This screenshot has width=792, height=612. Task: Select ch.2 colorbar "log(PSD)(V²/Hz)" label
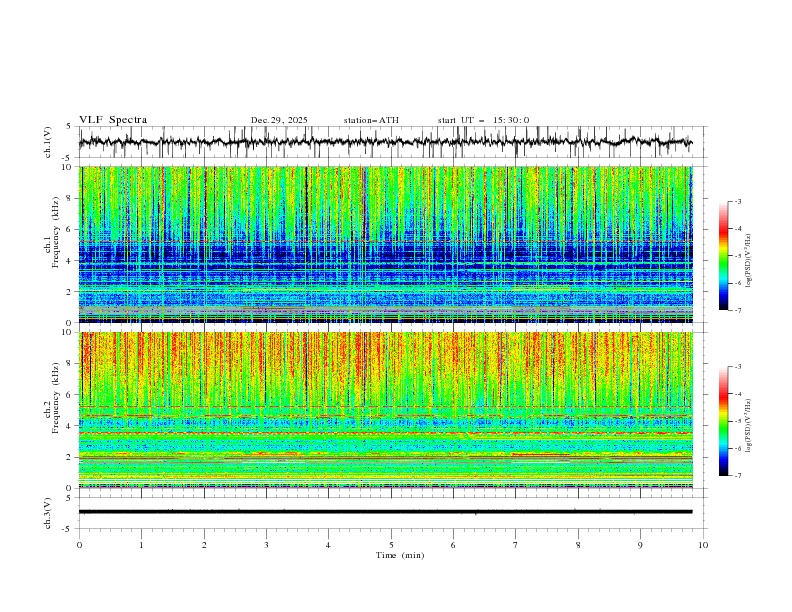click(x=750, y=426)
